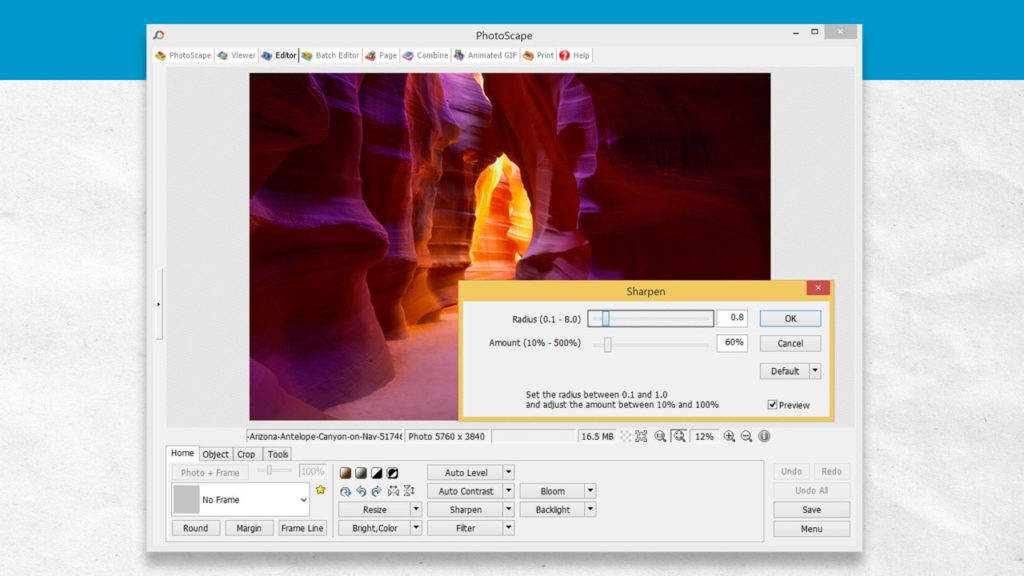The image size is (1024, 576).
Task: Open the No Frame dropdown list
Action: pyautogui.click(x=305, y=499)
